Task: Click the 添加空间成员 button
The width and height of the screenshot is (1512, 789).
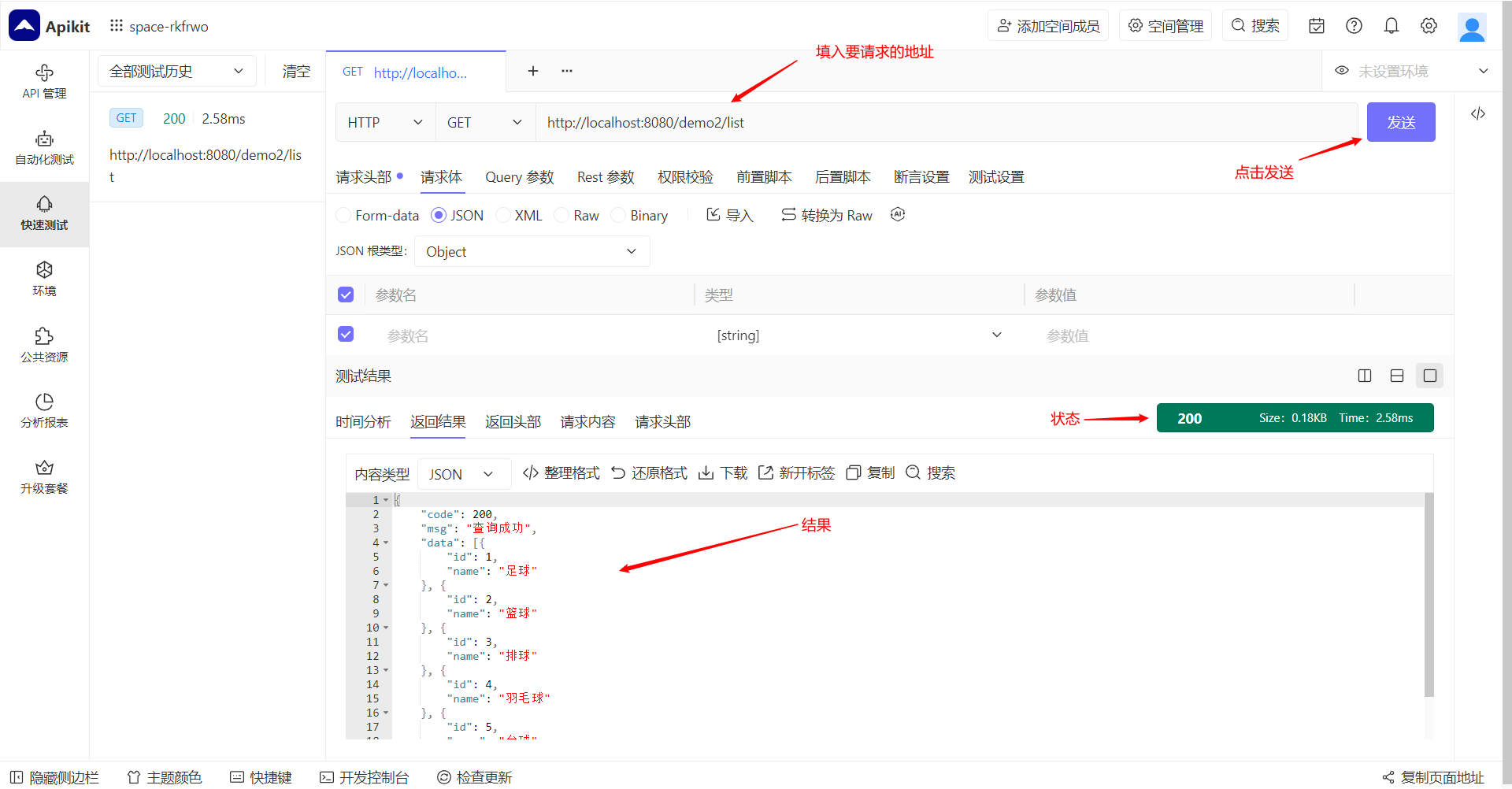Action: [1047, 26]
